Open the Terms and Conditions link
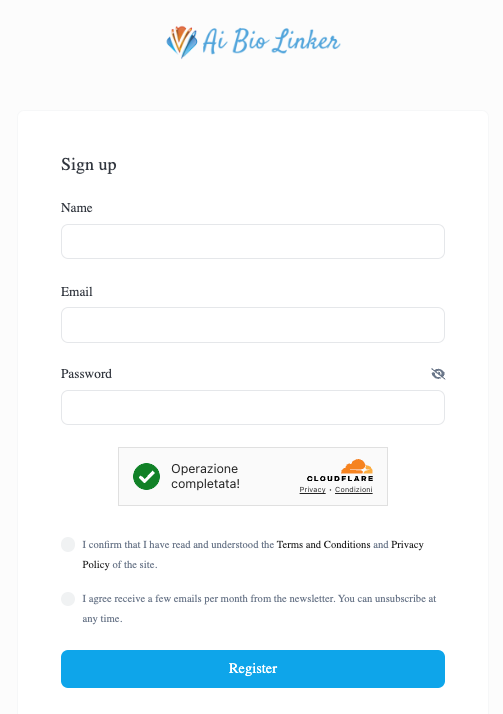This screenshot has height=714, width=503. pos(324,545)
